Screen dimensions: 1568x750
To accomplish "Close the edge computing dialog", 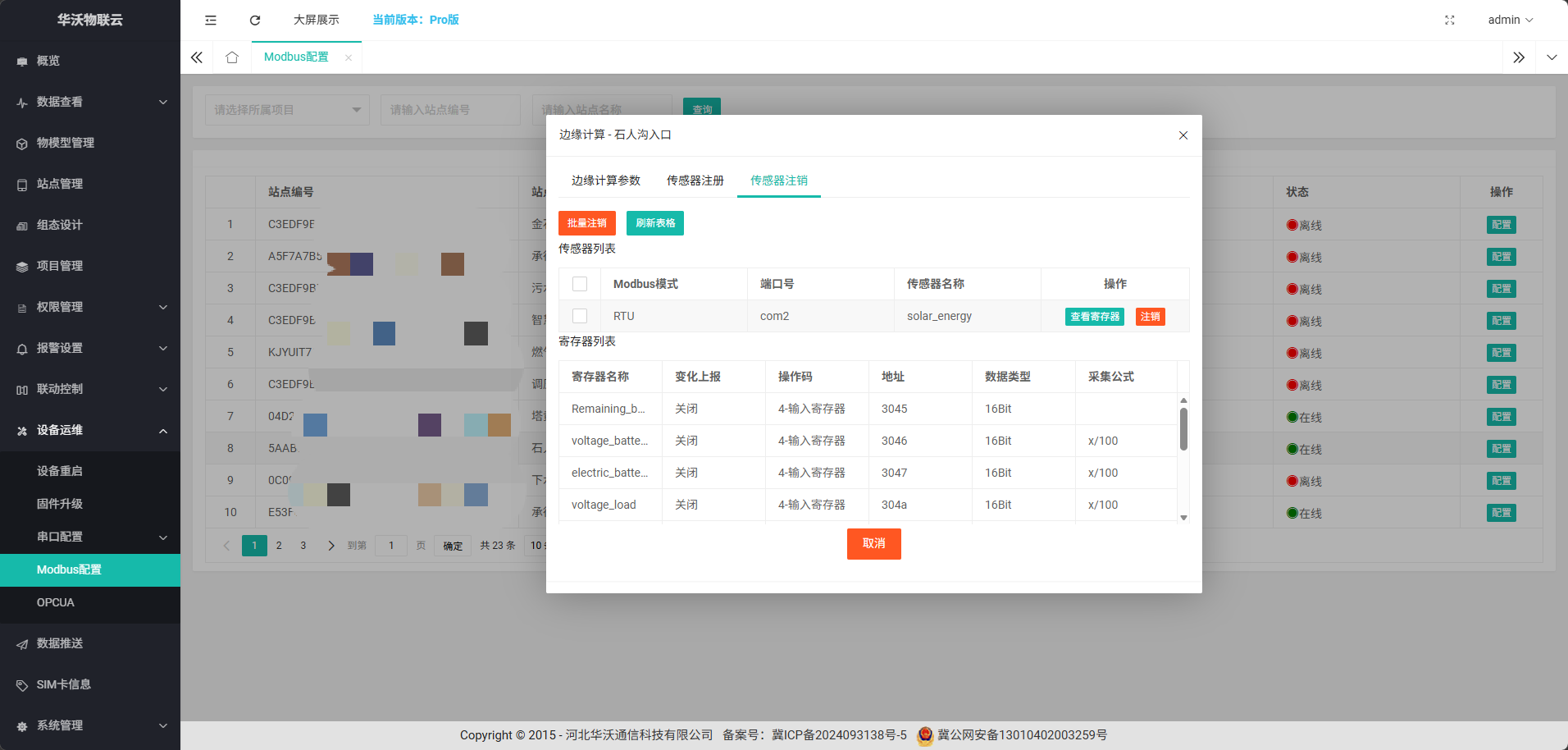I will (x=1183, y=135).
